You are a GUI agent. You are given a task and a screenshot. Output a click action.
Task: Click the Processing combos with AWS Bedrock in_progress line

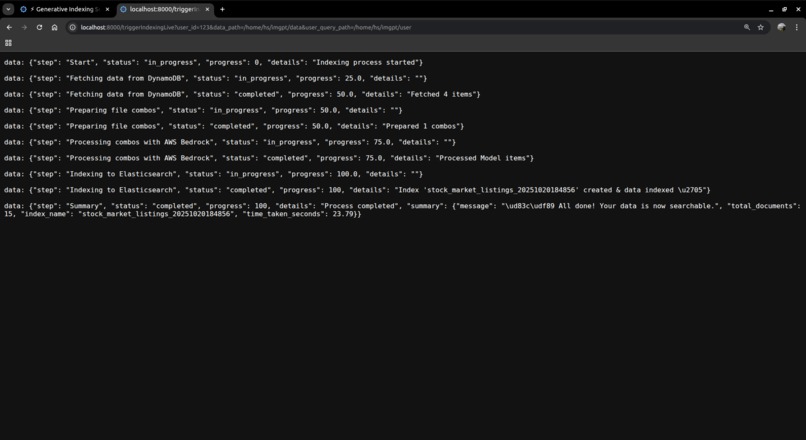tap(230, 142)
